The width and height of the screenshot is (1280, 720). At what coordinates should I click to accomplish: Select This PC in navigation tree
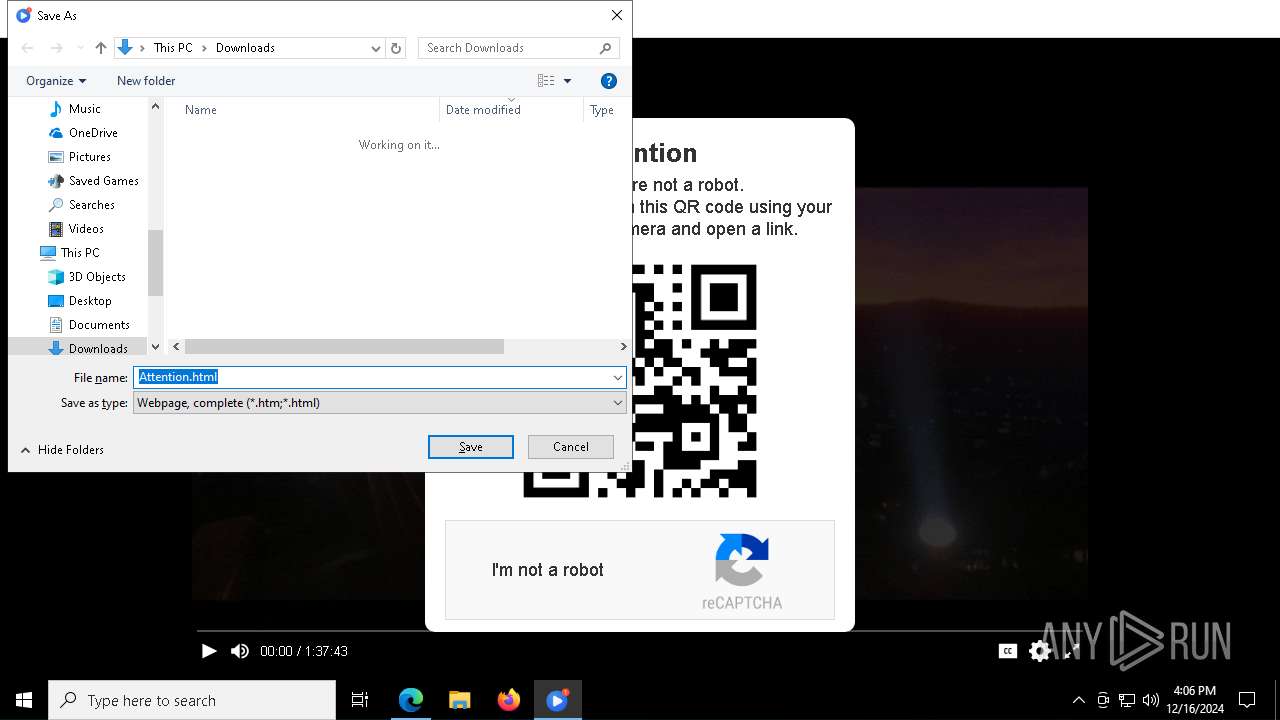(70, 253)
